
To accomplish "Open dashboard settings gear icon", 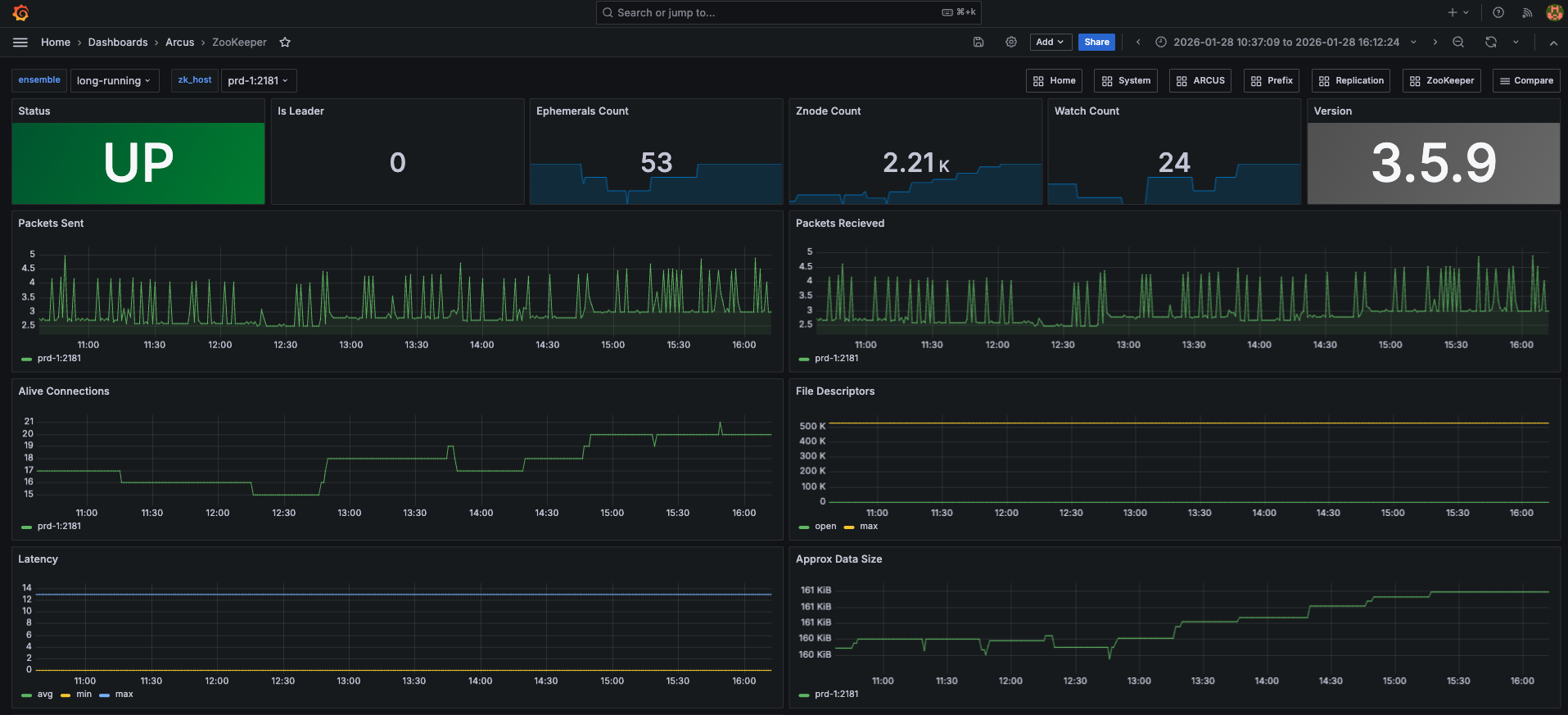I will click(x=1011, y=43).
